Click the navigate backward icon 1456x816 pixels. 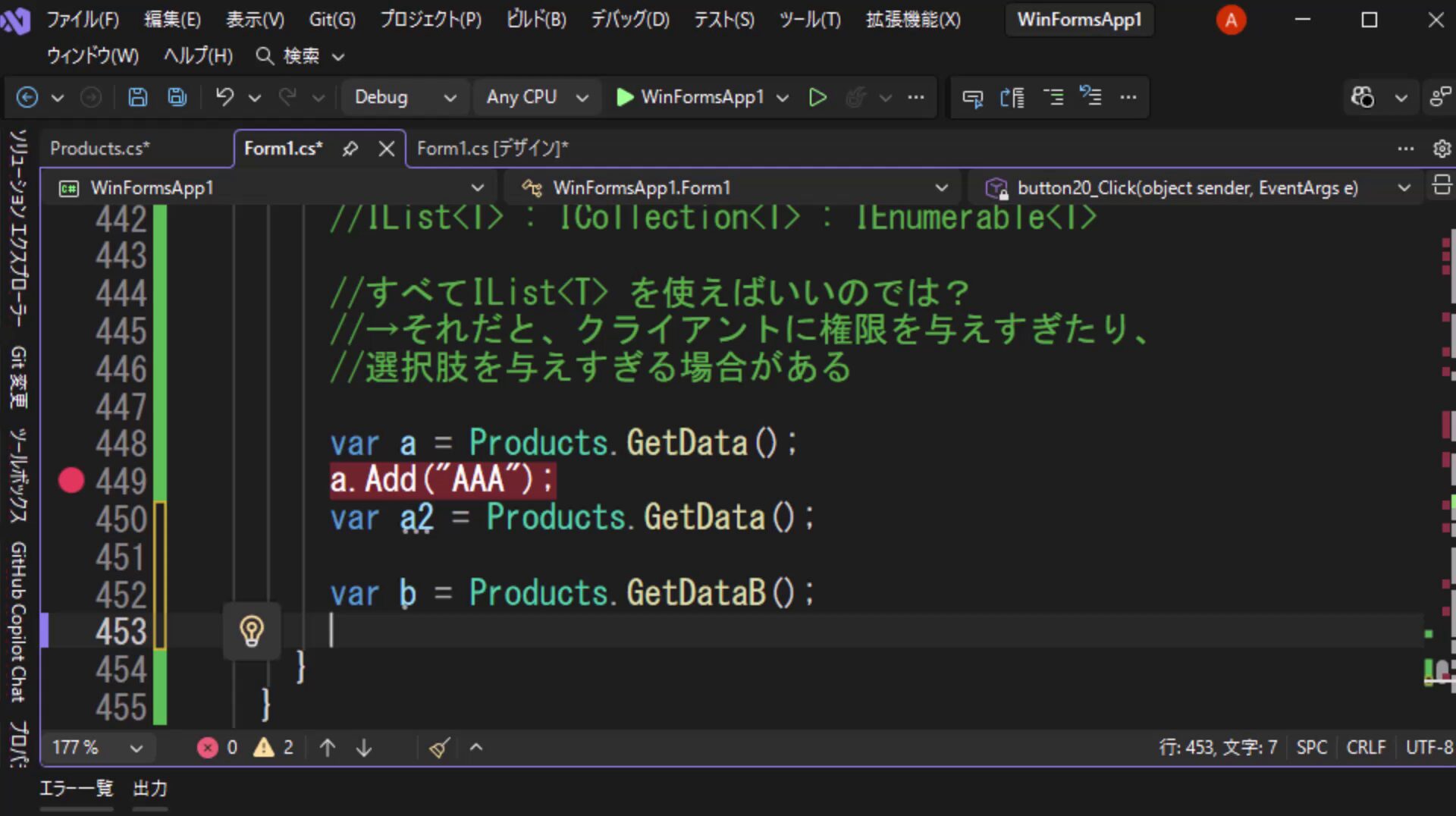27,97
